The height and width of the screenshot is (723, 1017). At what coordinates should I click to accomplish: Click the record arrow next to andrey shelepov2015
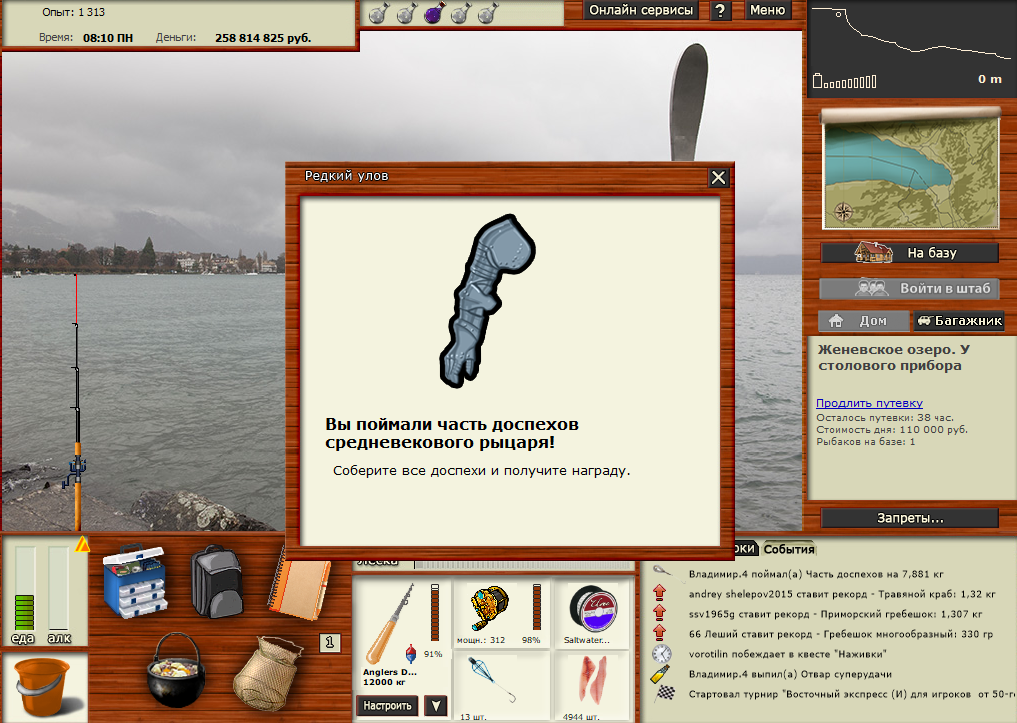(x=660, y=593)
